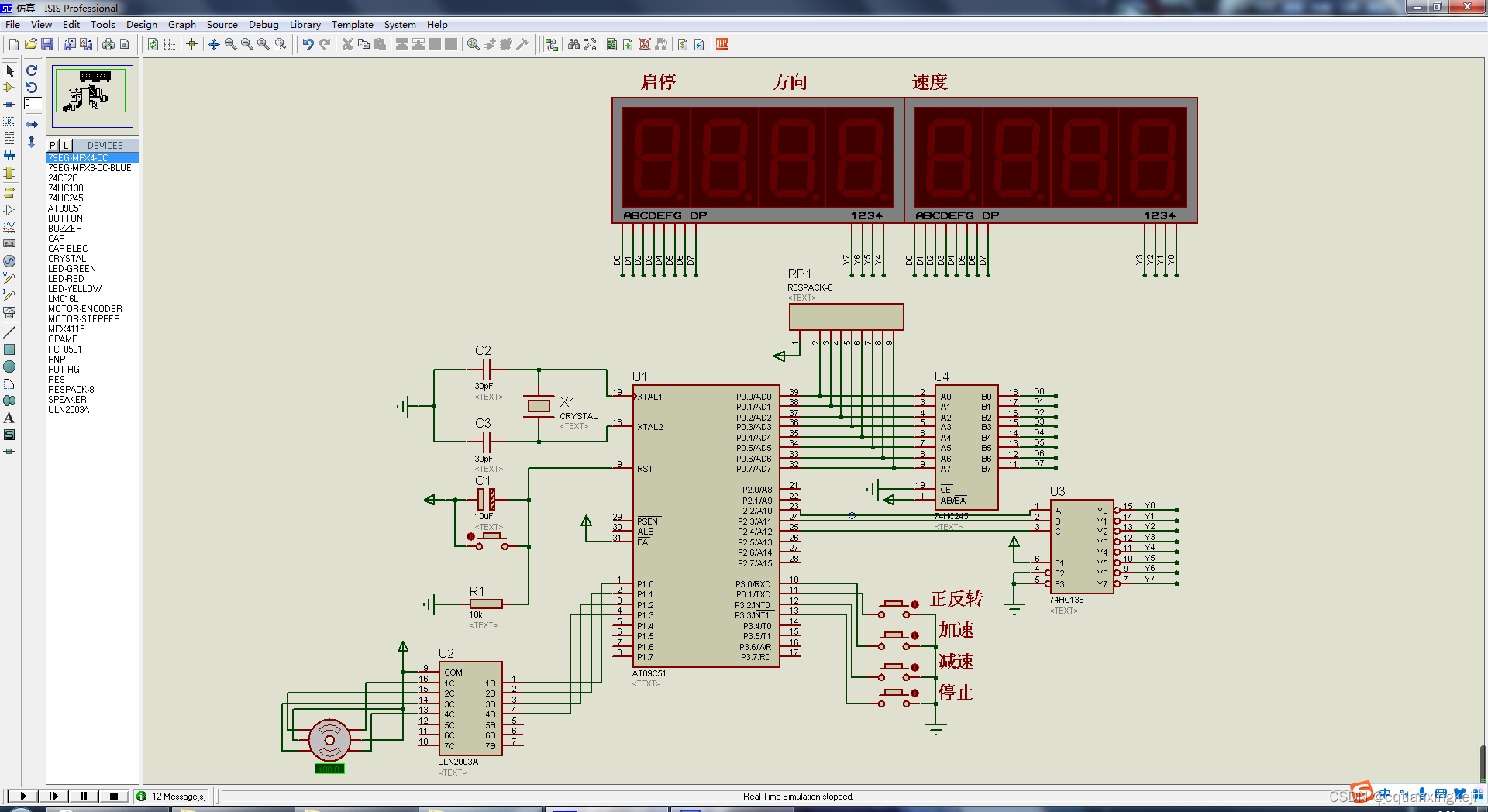
Task: Select the Virtual Instruments Mode tool
Action: (9, 312)
